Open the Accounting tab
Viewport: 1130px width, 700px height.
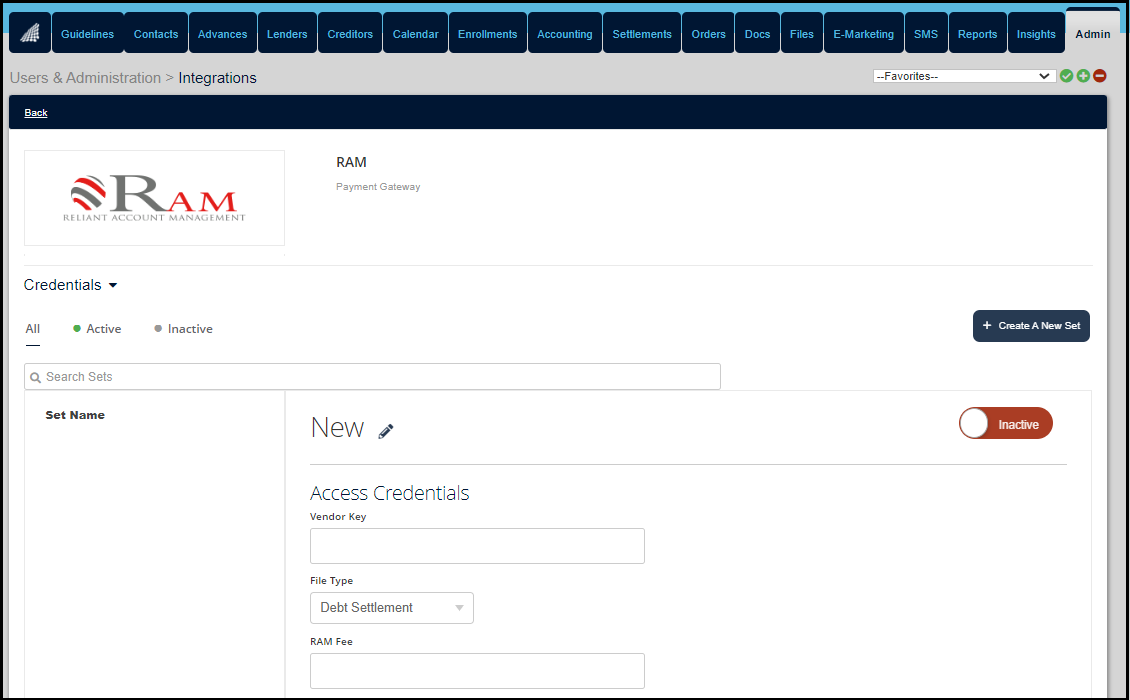pos(564,33)
